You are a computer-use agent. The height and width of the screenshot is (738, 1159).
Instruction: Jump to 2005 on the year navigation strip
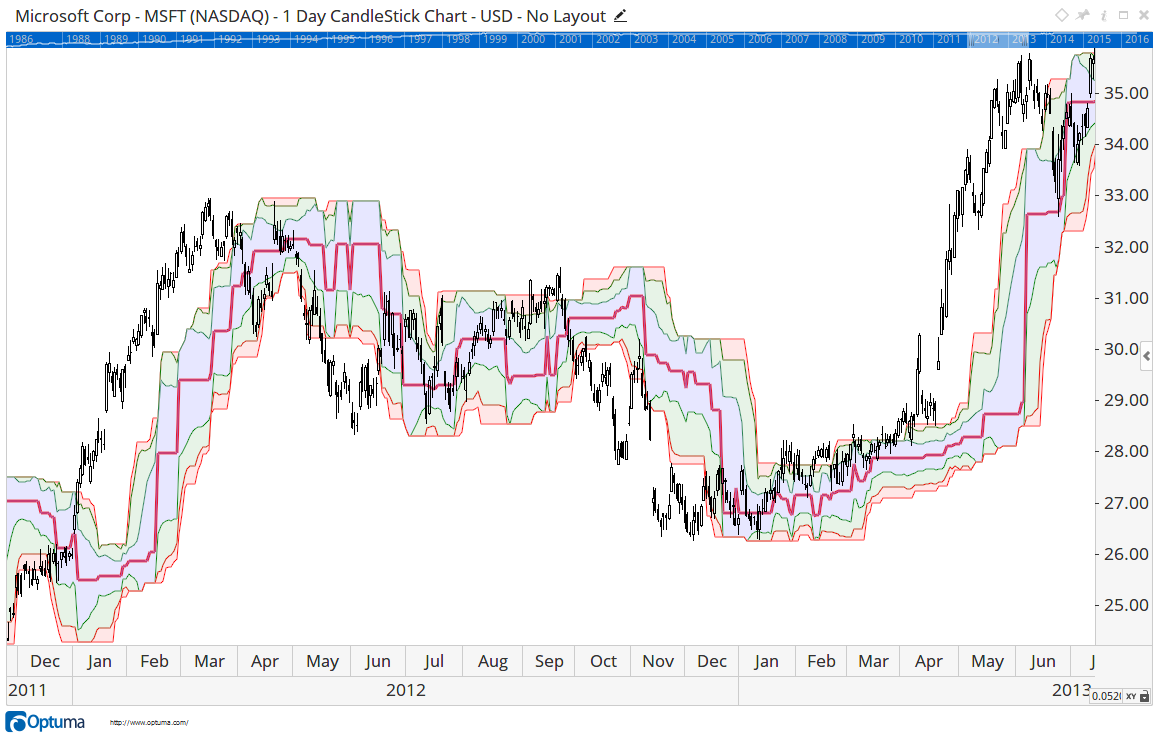(722, 38)
